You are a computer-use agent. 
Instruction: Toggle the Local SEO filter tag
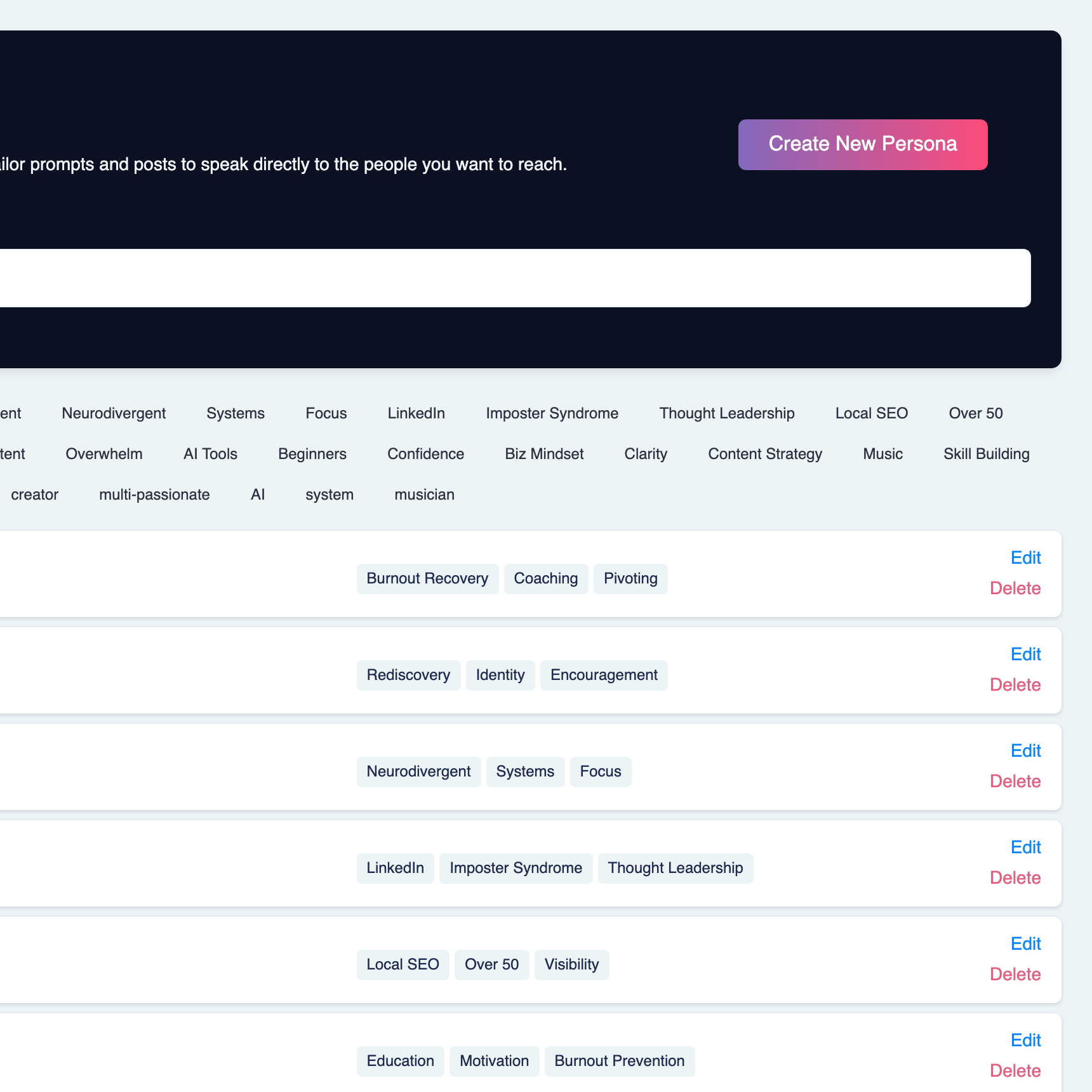pos(871,413)
